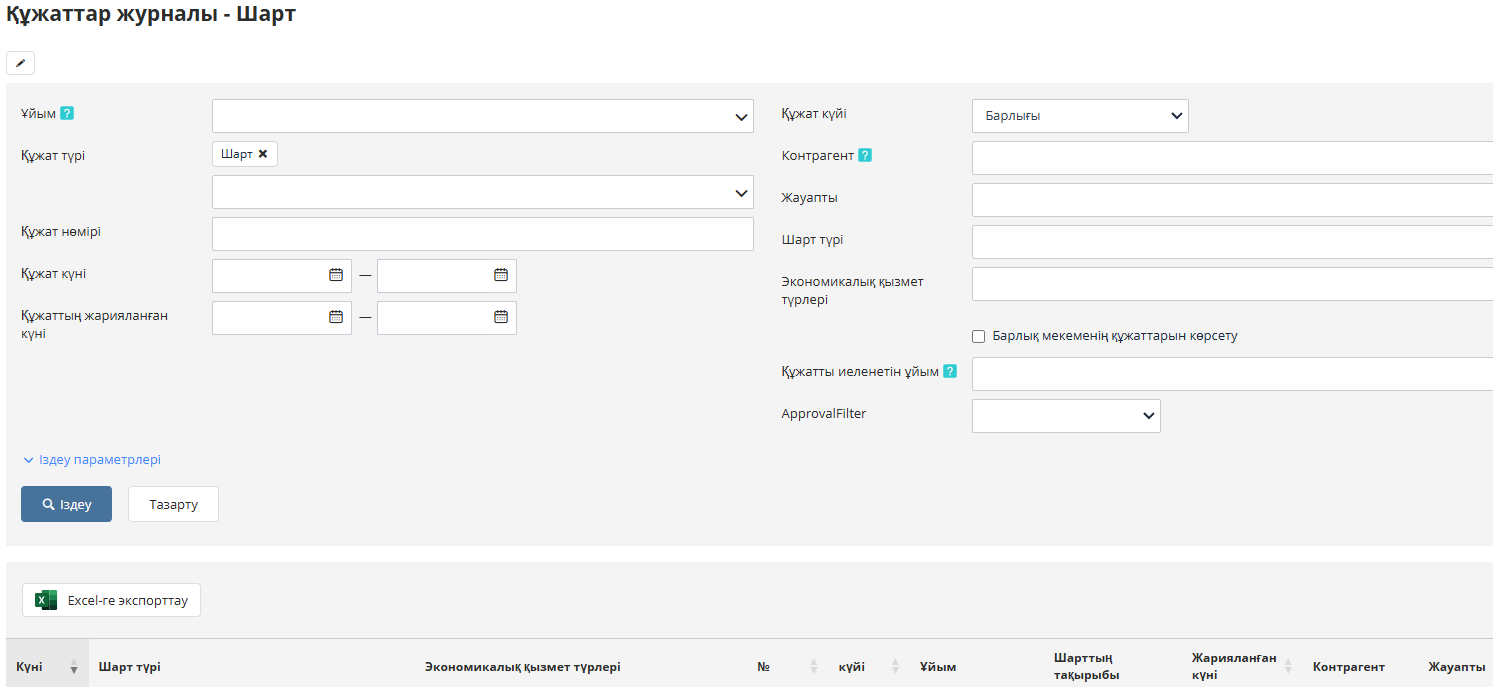Click the help icon next to Контрагент
1493x687 pixels.
click(865, 155)
